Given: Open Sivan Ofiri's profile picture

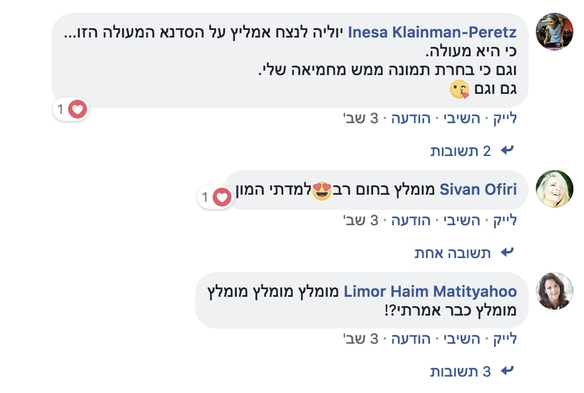Looking at the screenshot, I should tap(554, 189).
